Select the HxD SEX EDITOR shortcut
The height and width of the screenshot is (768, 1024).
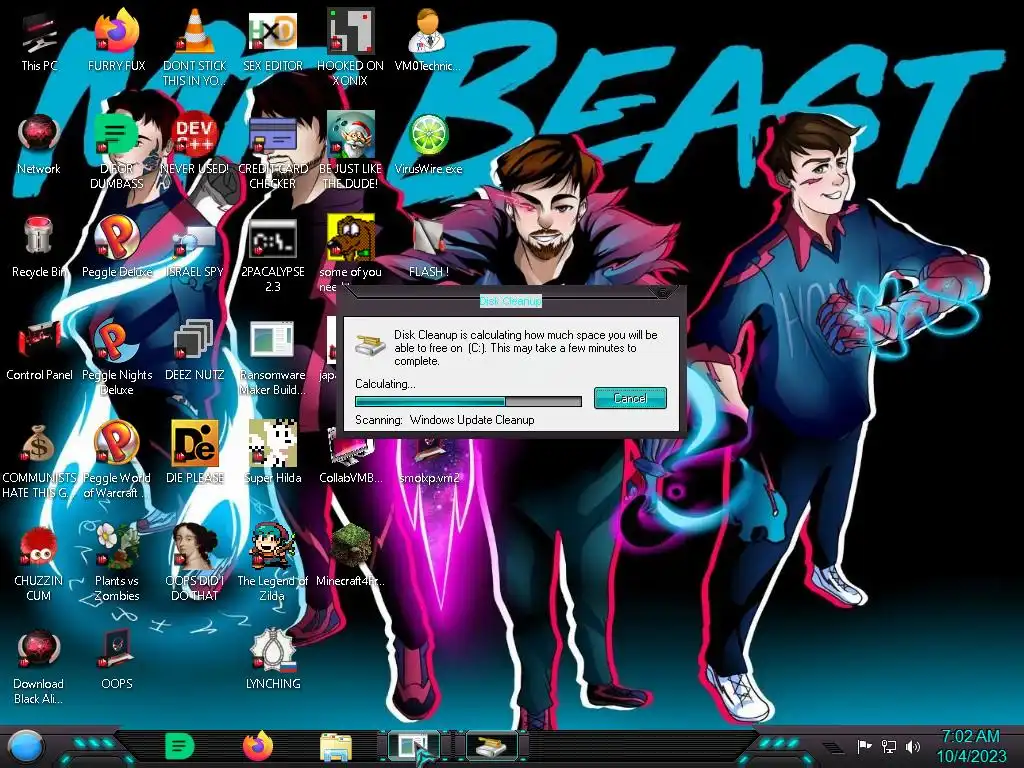273,33
